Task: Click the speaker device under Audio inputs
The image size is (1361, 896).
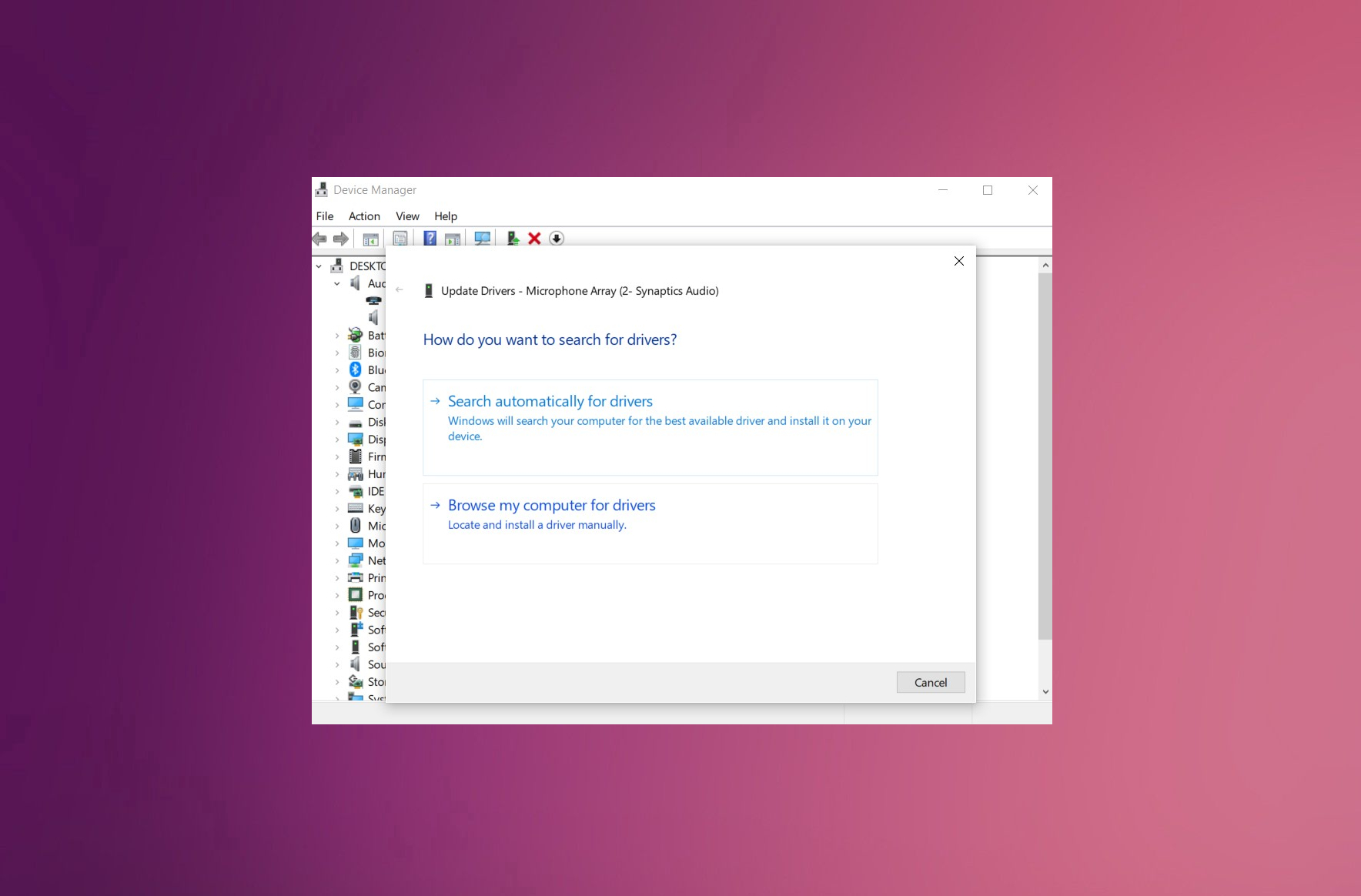Action: point(374,318)
